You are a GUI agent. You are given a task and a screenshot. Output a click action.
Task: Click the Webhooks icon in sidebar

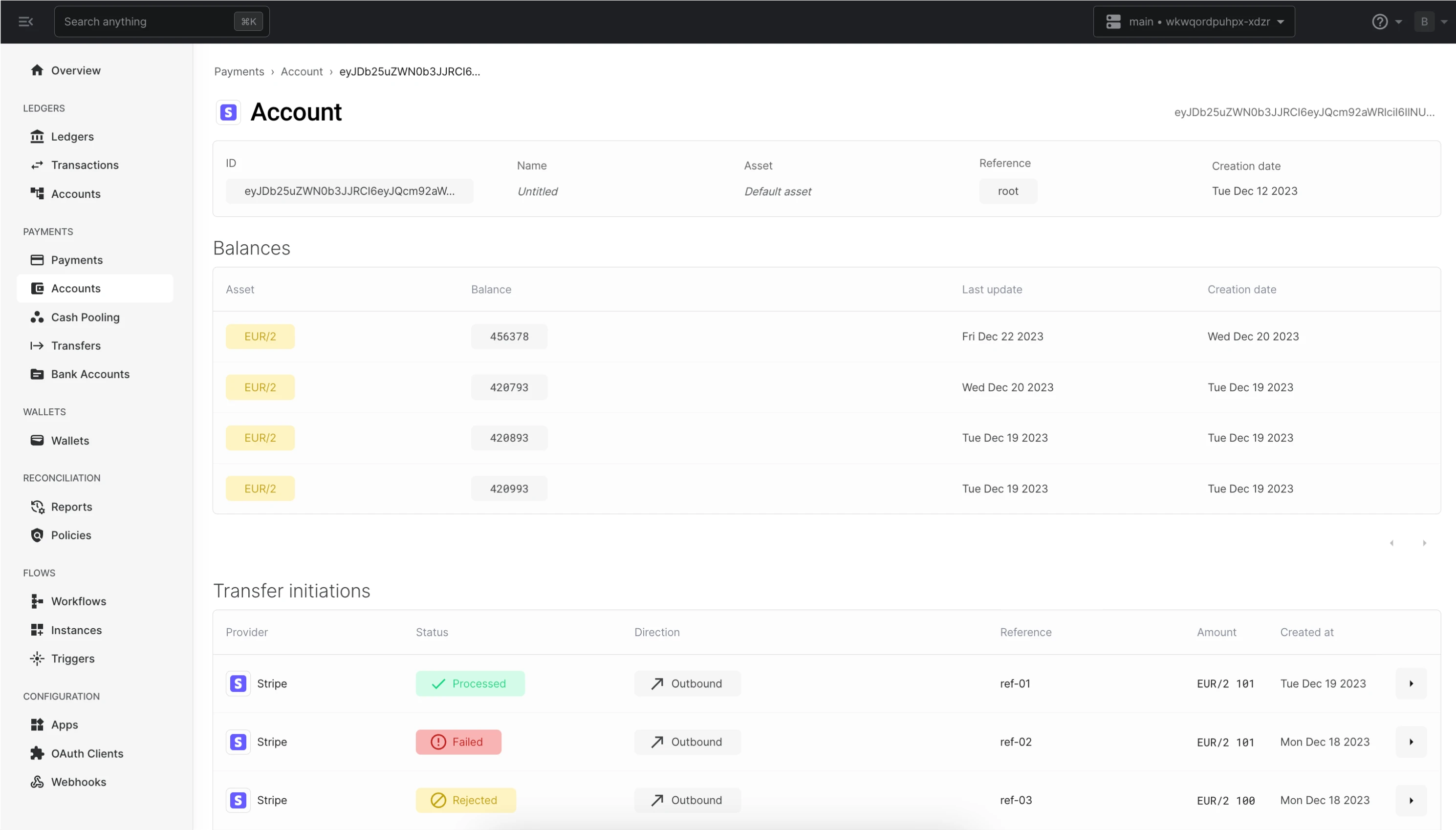[x=37, y=782]
